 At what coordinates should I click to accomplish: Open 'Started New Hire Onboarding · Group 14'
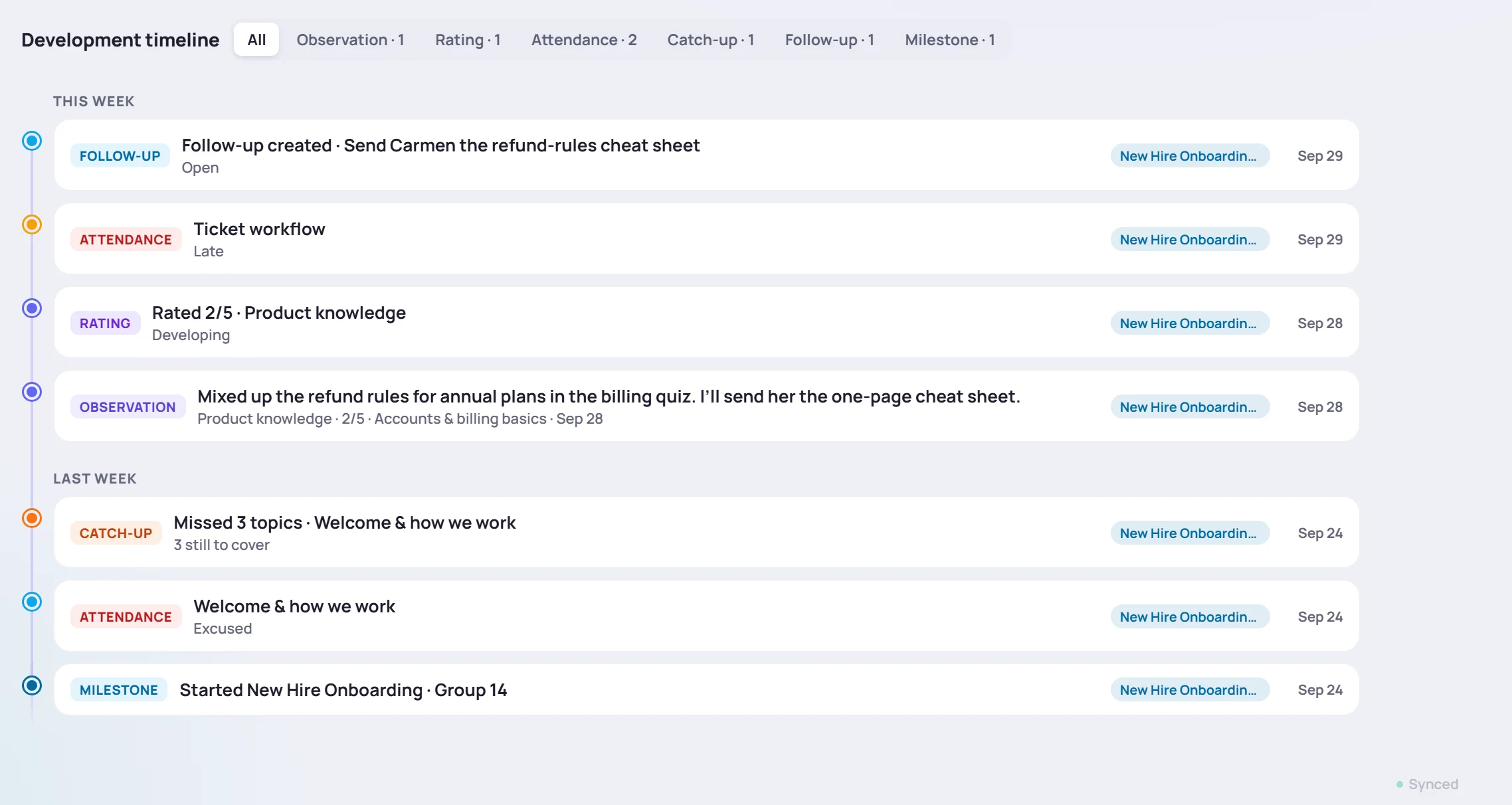[x=707, y=689]
